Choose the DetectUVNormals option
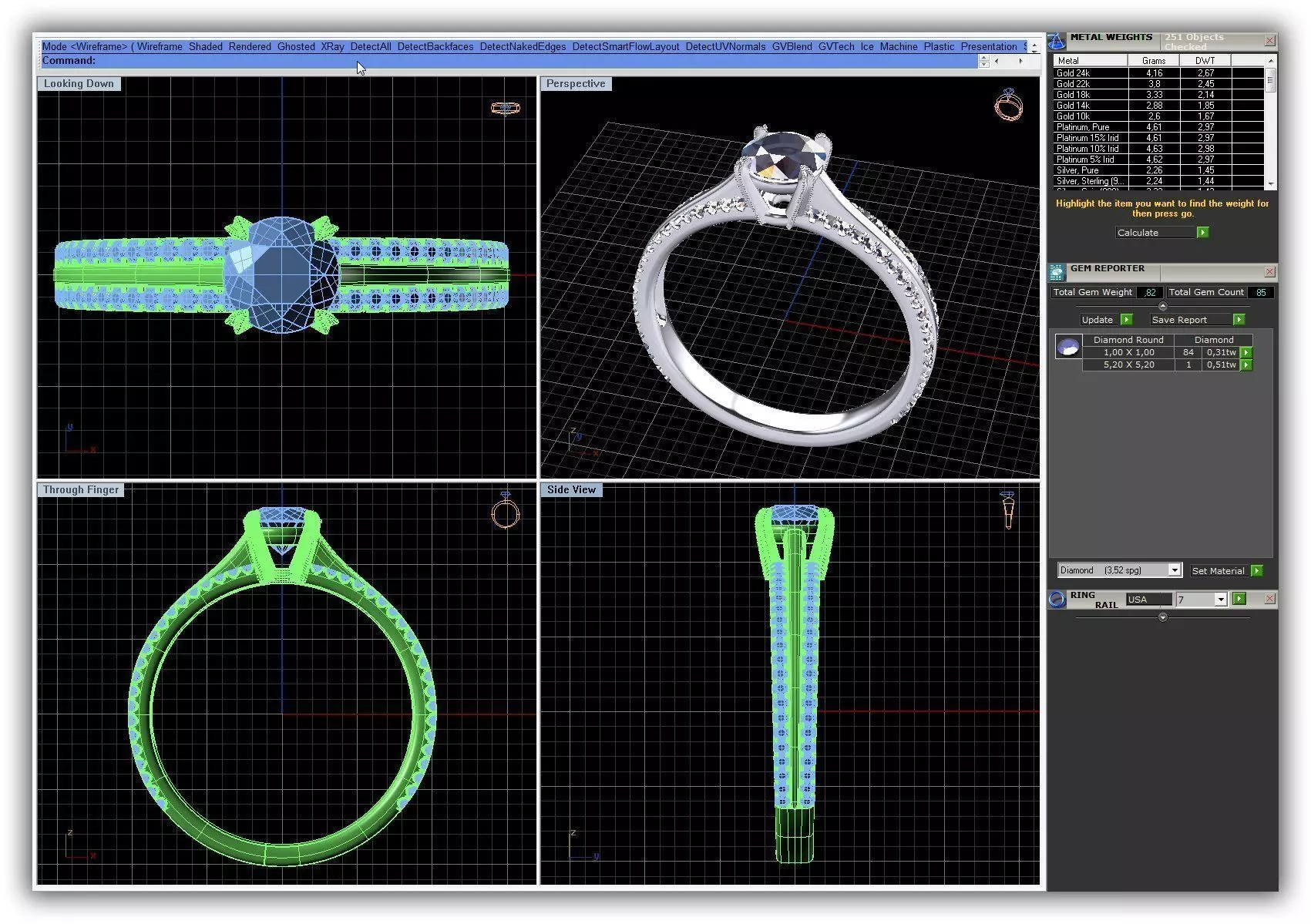 coord(725,46)
